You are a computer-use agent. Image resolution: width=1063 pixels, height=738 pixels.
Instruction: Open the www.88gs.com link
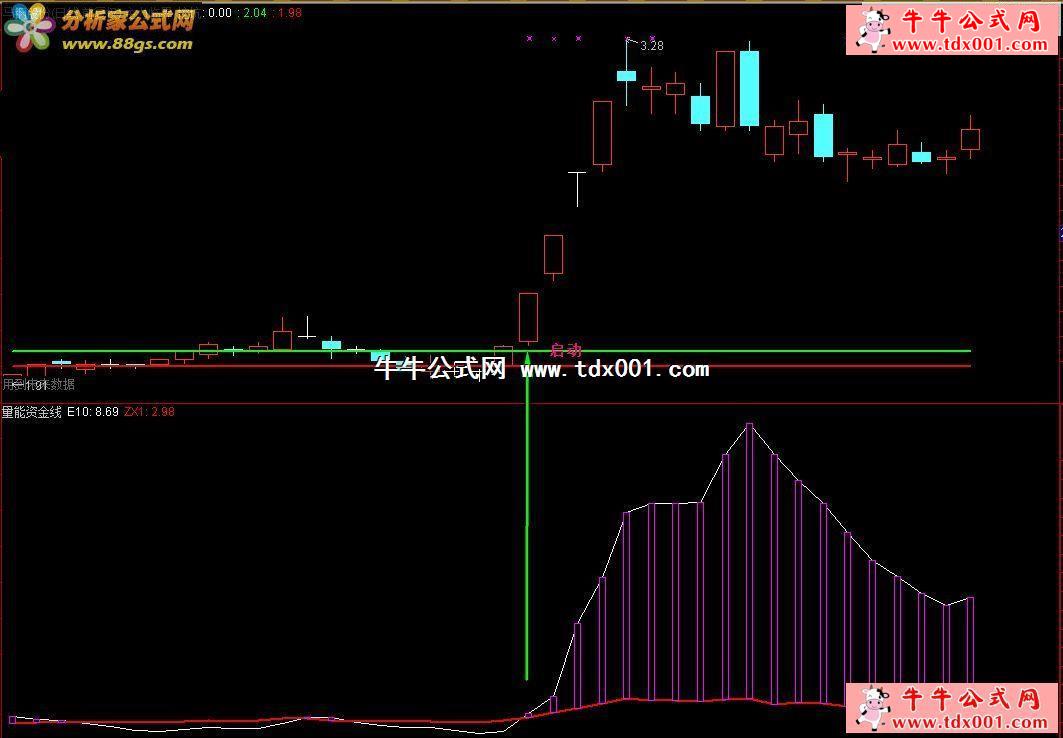[x=128, y=44]
